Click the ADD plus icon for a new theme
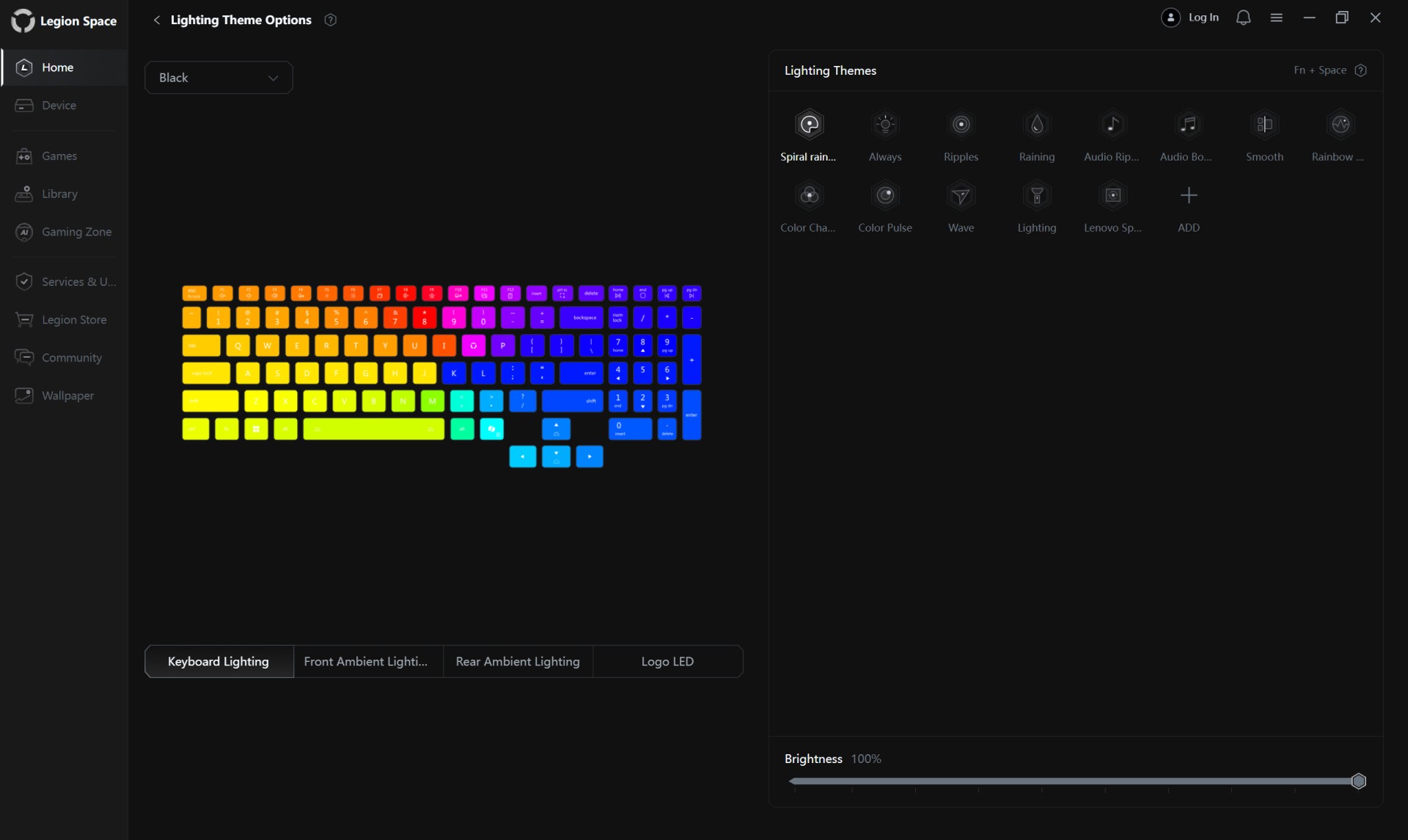The width and height of the screenshot is (1408, 840). point(1188,196)
